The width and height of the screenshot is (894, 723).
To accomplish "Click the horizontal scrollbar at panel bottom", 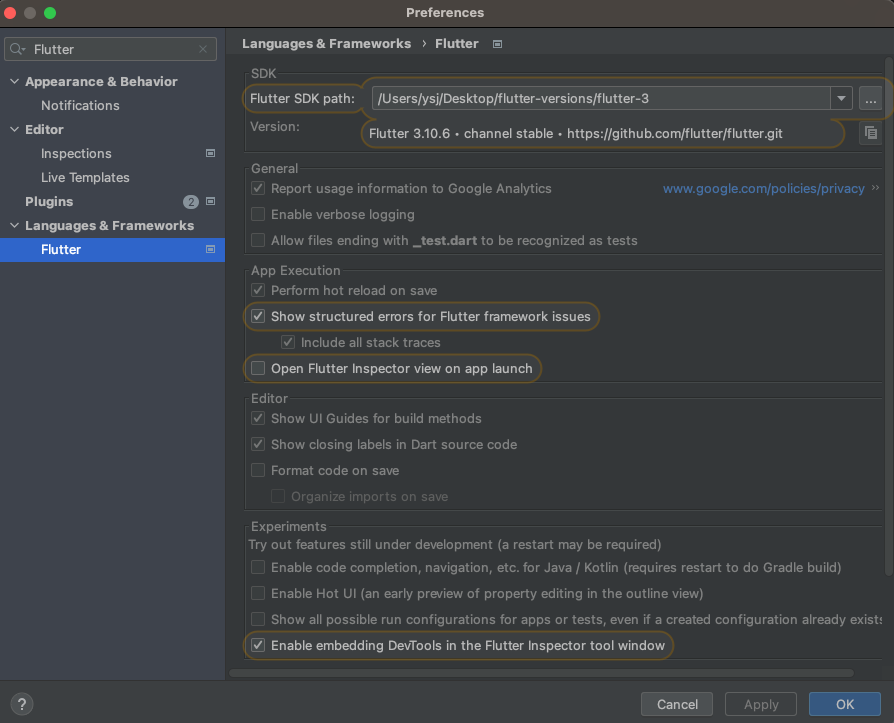I will pos(541,673).
